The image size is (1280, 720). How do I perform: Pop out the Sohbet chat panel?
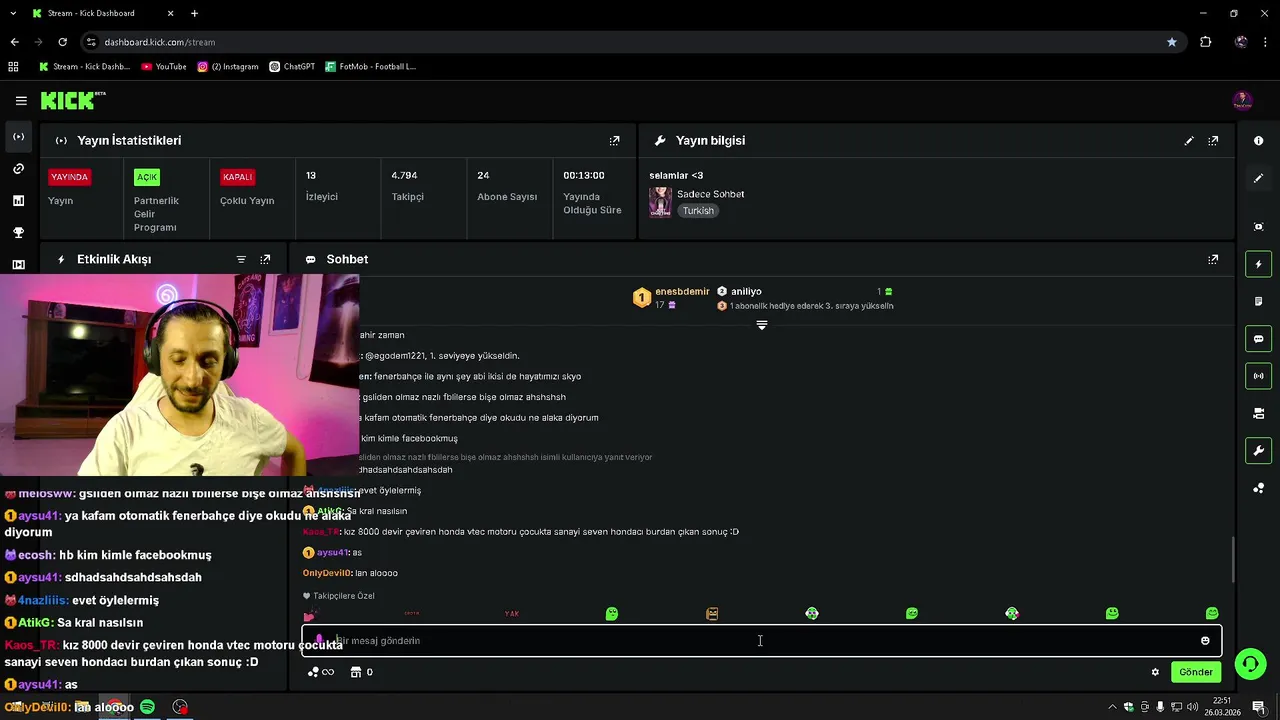click(1213, 259)
